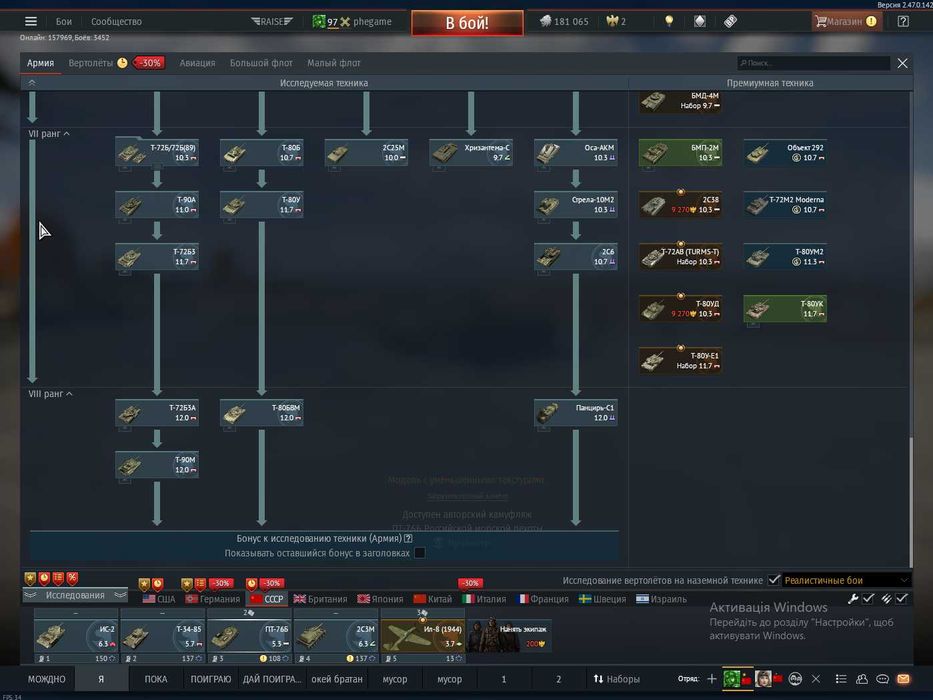Collapse the VIII ранг section

pos(51,394)
